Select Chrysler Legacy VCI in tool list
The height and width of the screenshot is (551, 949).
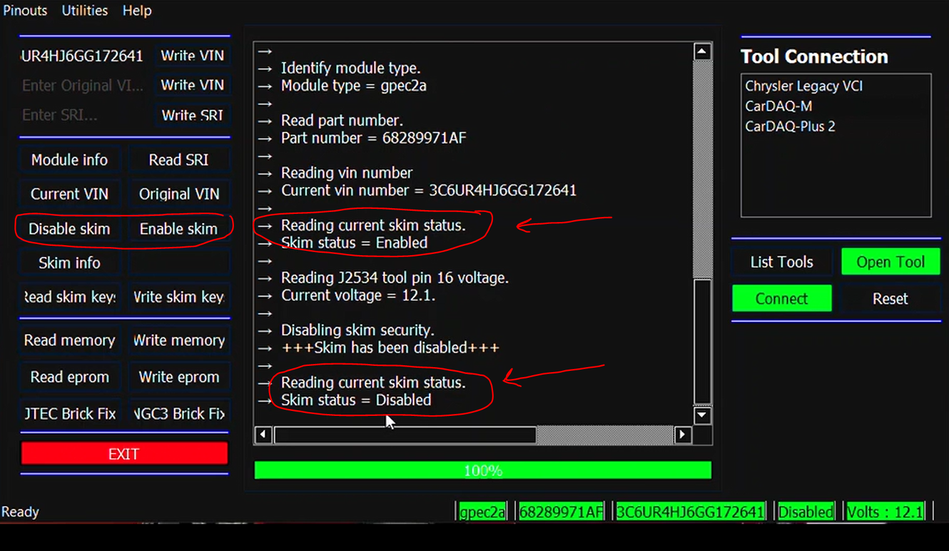(803, 86)
